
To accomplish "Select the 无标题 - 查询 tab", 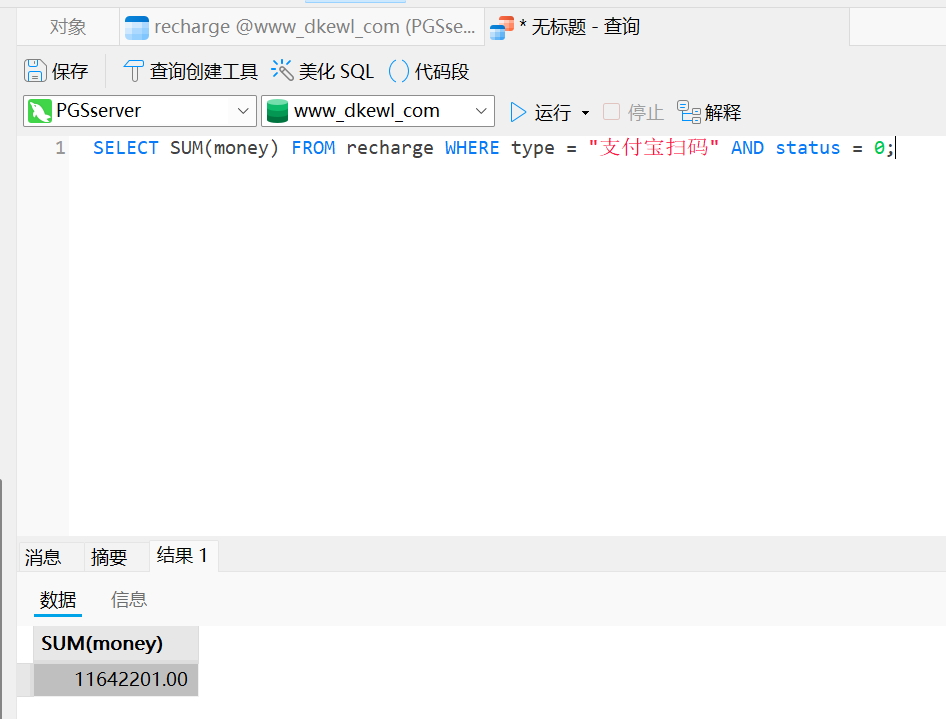I will click(667, 27).
